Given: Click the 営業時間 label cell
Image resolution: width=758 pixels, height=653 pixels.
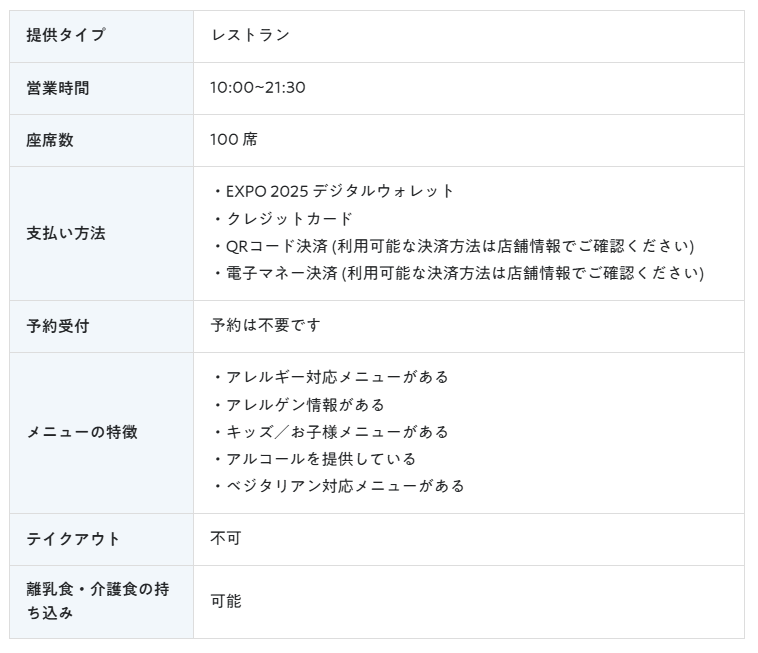Looking at the screenshot, I should coord(58,88).
